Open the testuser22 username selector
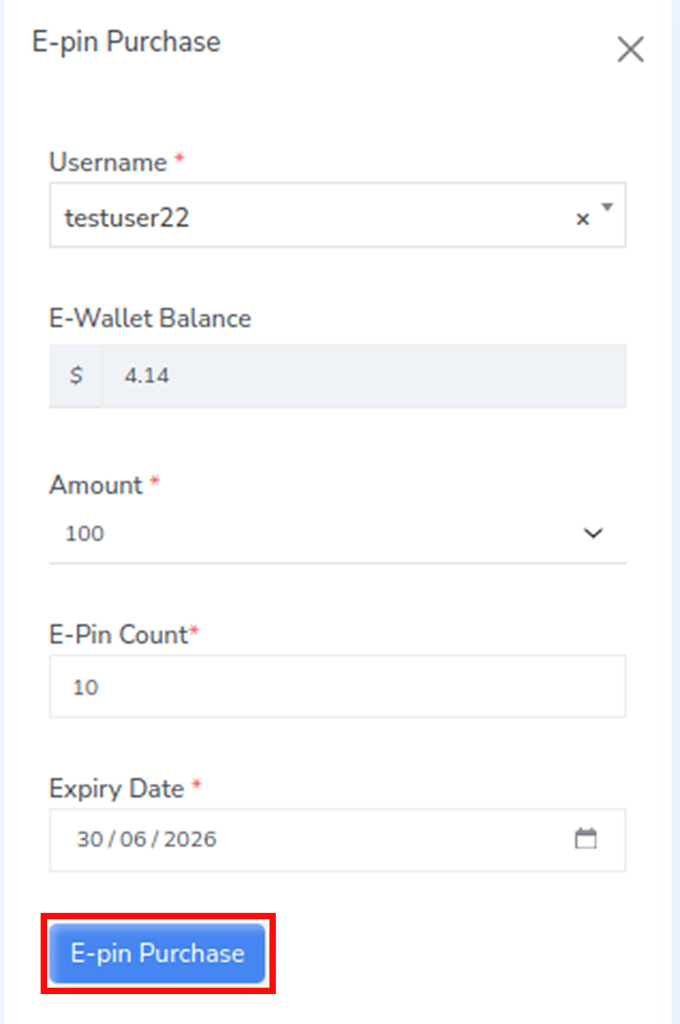Image resolution: width=680 pixels, height=1024 pixels. pyautogui.click(x=338, y=216)
